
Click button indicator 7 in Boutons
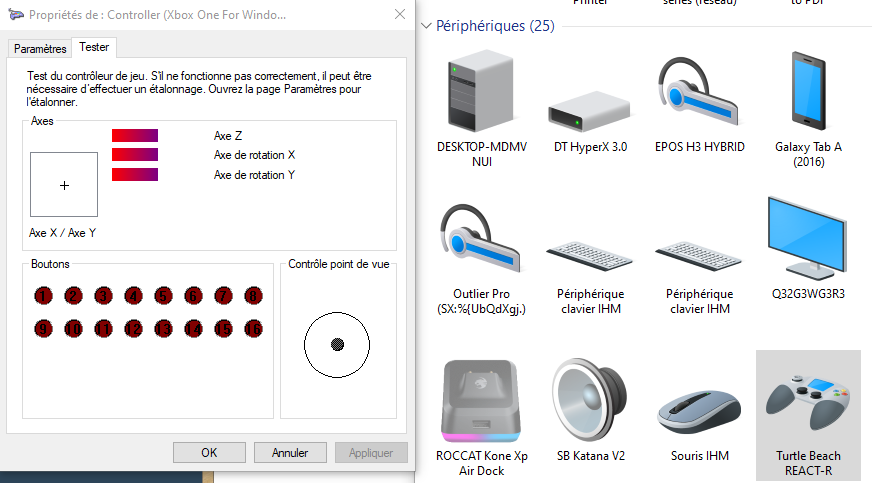[x=224, y=296]
